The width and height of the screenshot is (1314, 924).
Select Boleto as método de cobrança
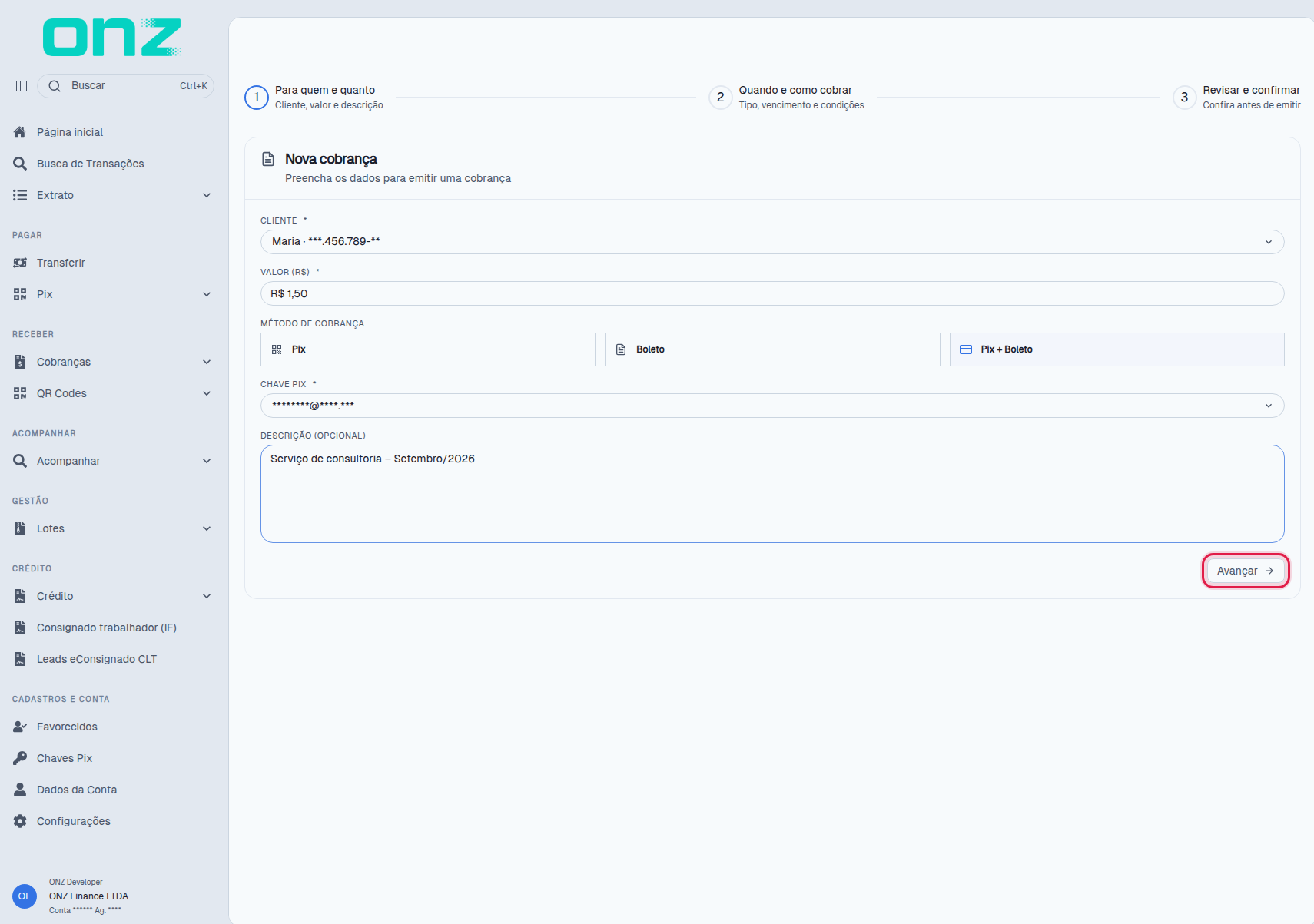click(x=772, y=349)
